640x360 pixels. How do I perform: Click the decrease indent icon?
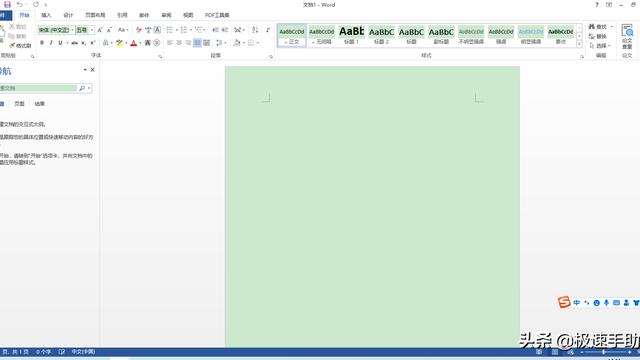click(216, 30)
